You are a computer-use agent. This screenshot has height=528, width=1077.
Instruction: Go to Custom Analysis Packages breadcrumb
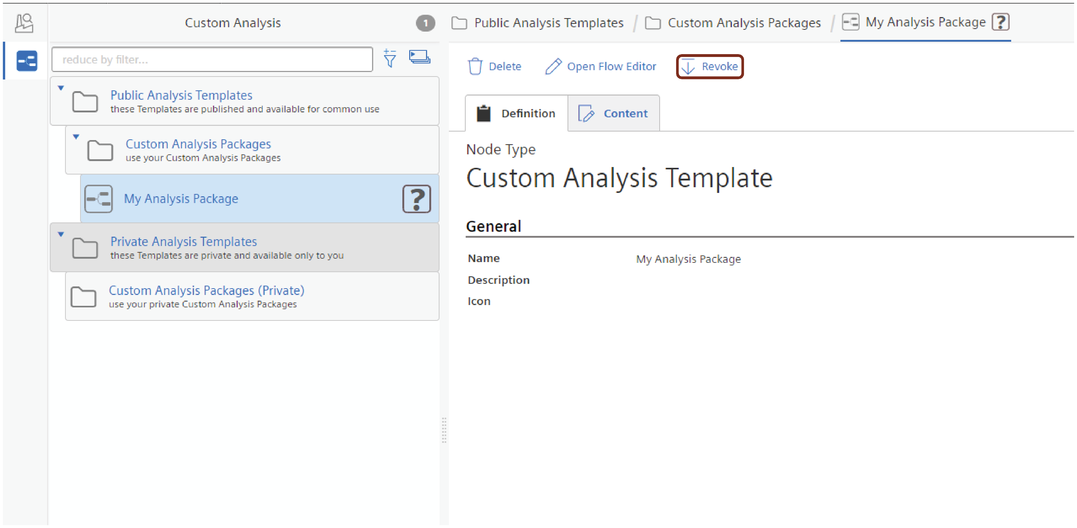click(x=733, y=23)
